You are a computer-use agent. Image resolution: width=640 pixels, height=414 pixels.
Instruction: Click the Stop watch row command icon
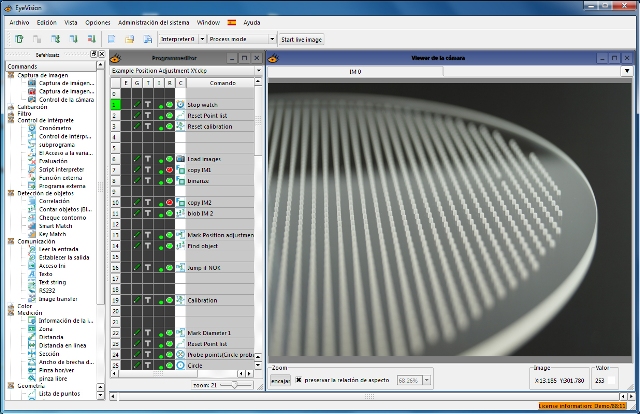(180, 105)
